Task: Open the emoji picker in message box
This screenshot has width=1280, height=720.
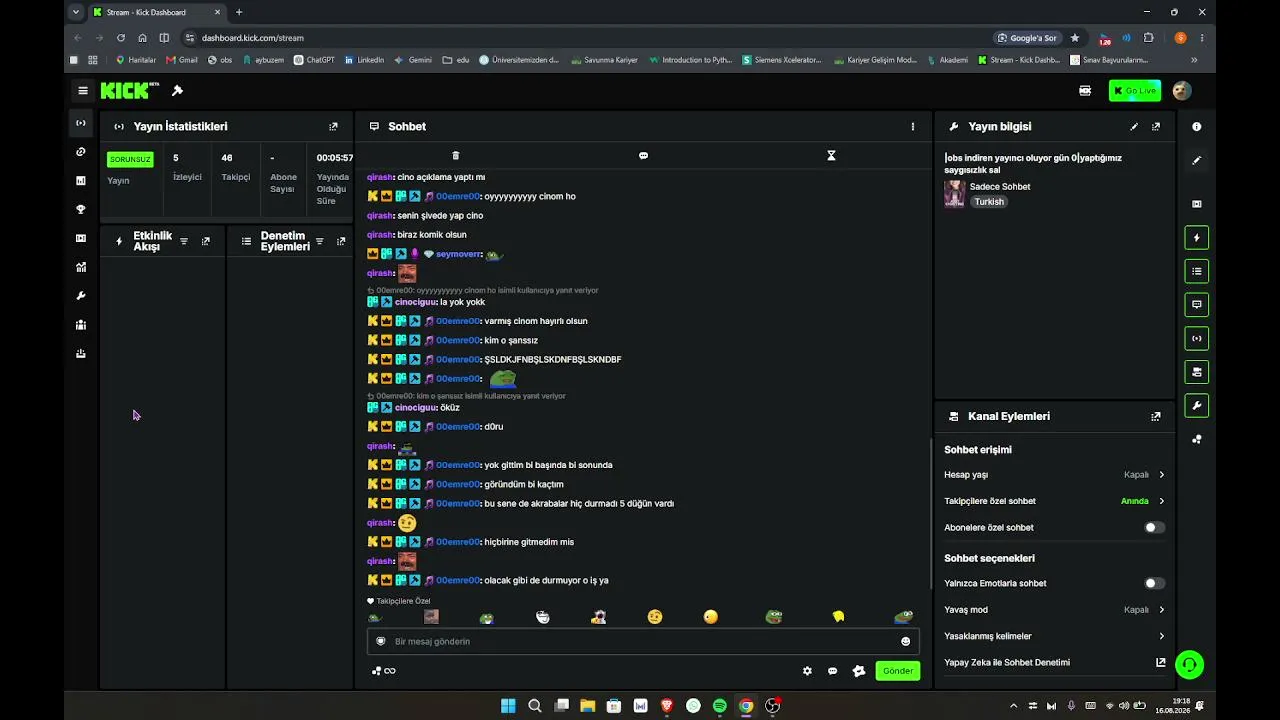Action: click(x=905, y=642)
